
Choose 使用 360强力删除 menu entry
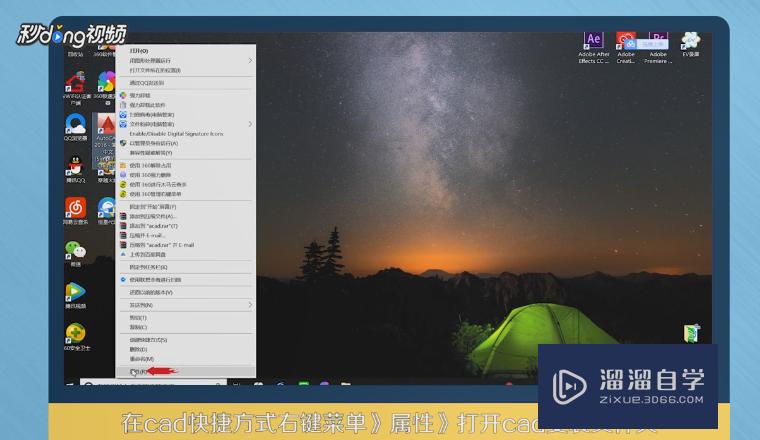[x=186, y=175]
